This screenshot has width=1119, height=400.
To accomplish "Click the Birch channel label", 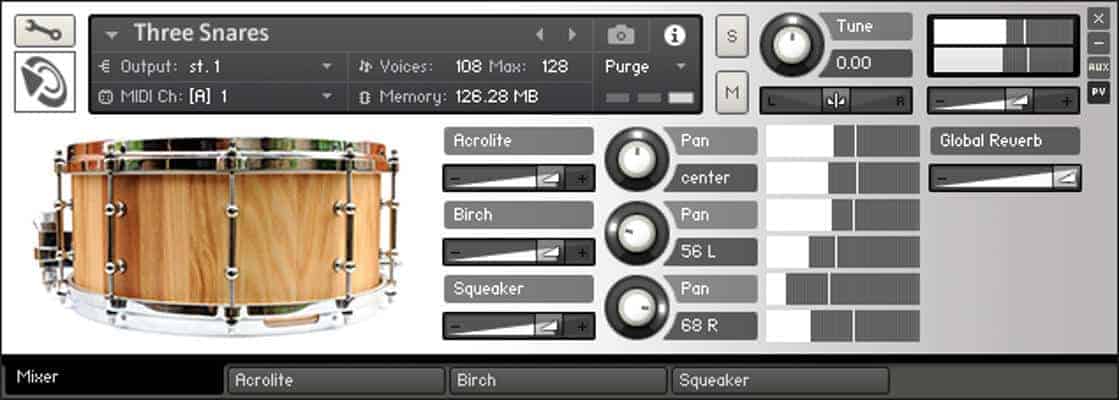I will 518,215.
